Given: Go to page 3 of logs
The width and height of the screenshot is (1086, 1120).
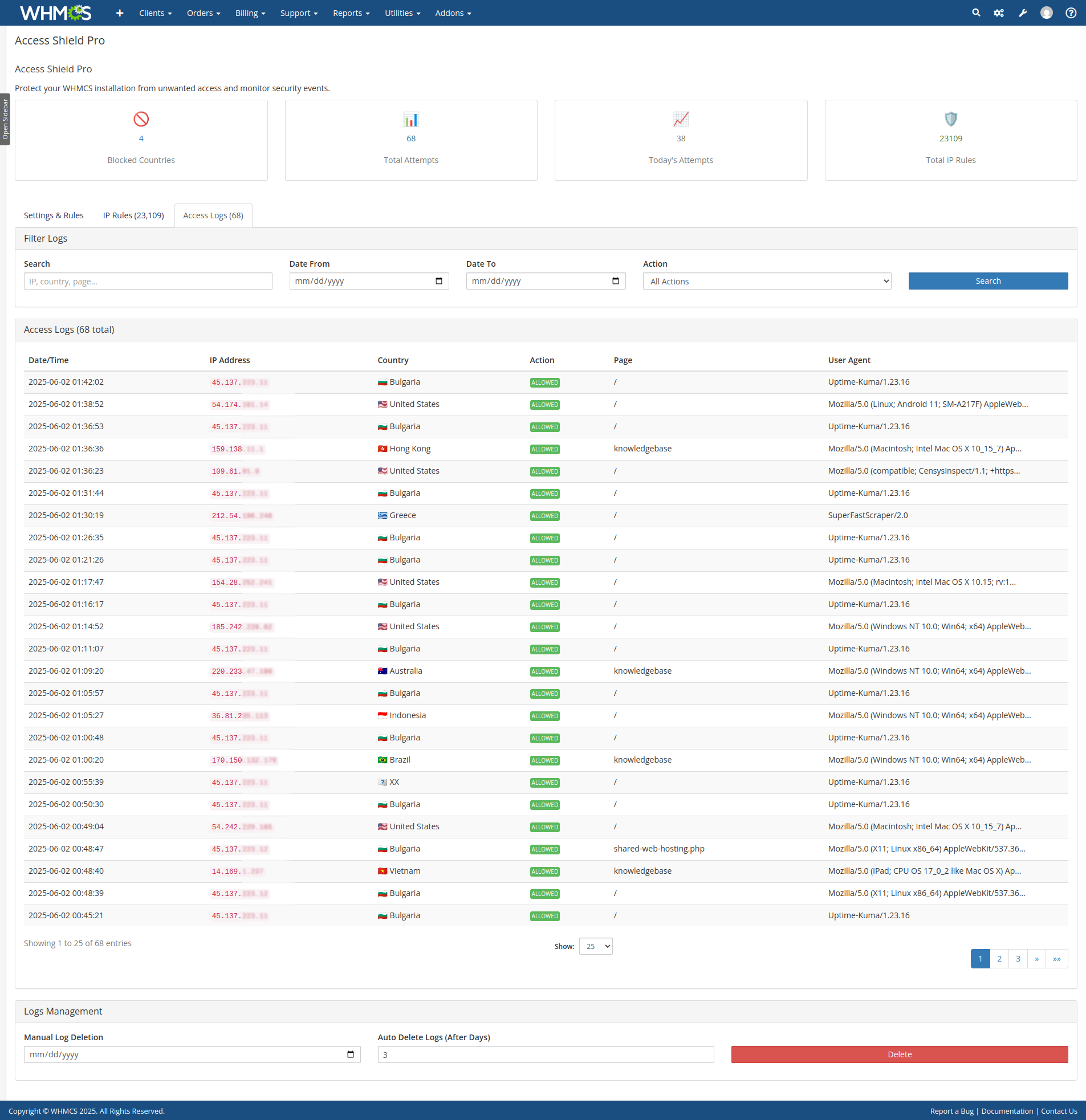Looking at the screenshot, I should (x=1018, y=959).
